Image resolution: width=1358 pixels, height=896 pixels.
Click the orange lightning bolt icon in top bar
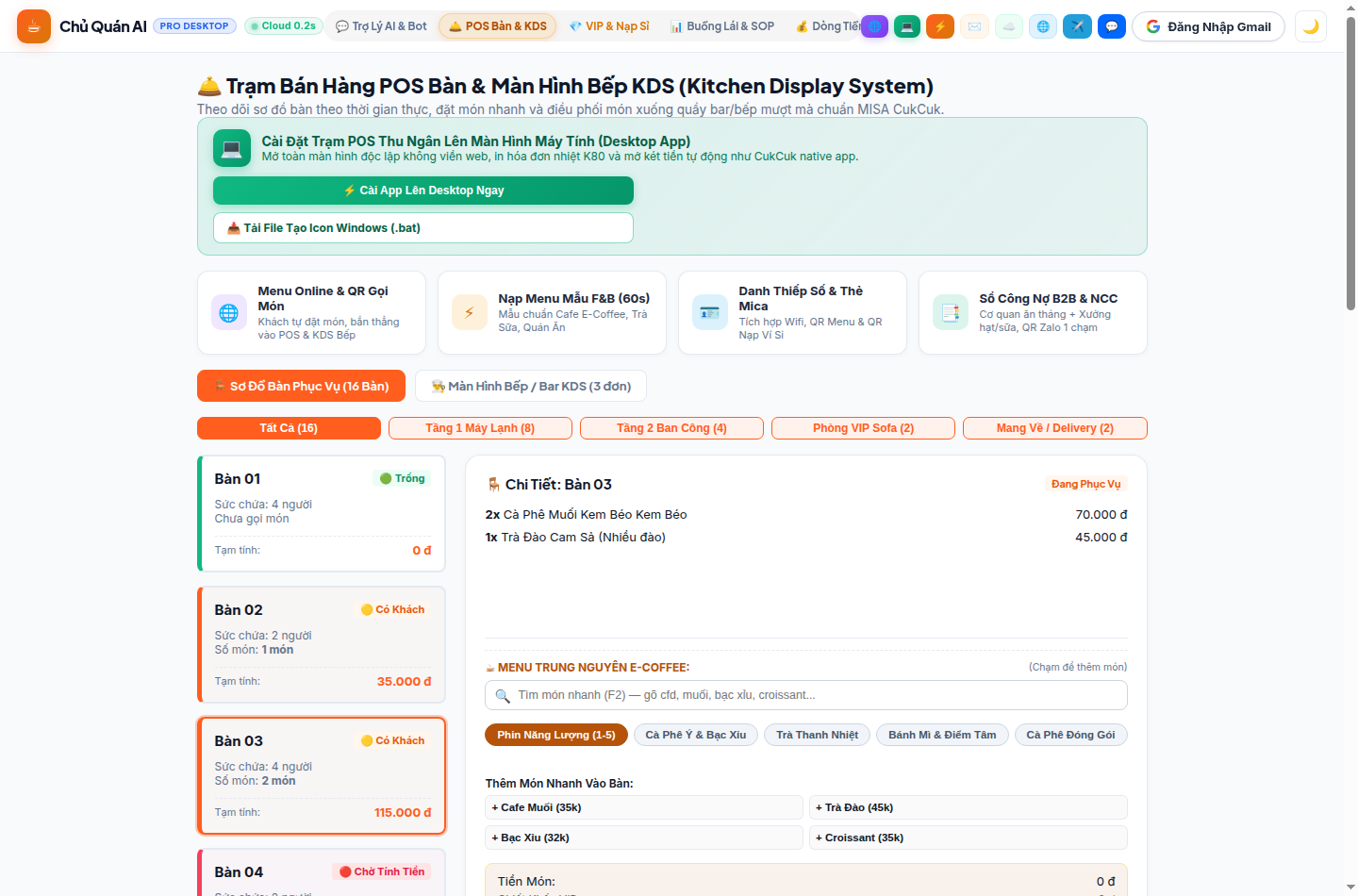[940, 26]
